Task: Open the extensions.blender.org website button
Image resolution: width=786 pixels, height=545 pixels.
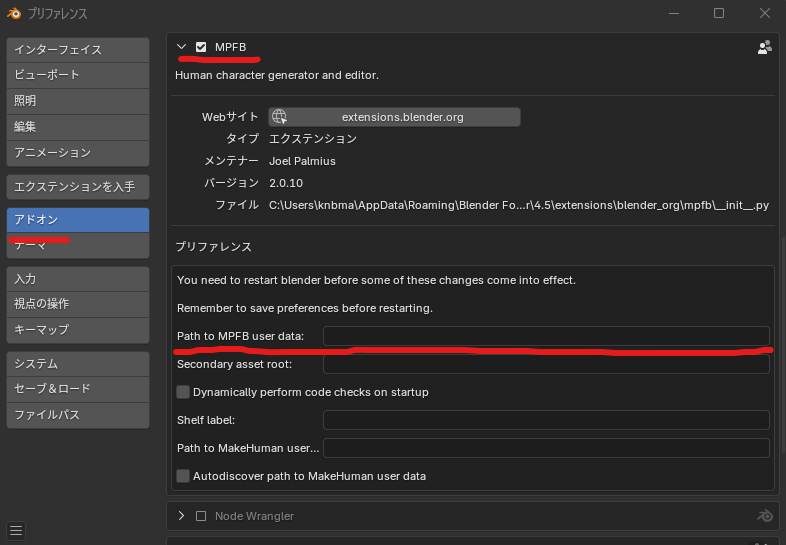Action: (x=395, y=117)
